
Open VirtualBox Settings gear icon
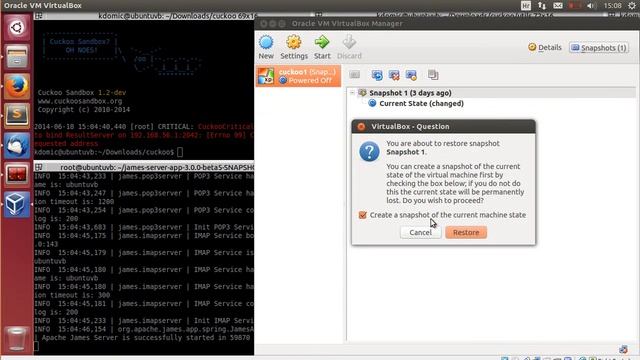(x=293, y=47)
